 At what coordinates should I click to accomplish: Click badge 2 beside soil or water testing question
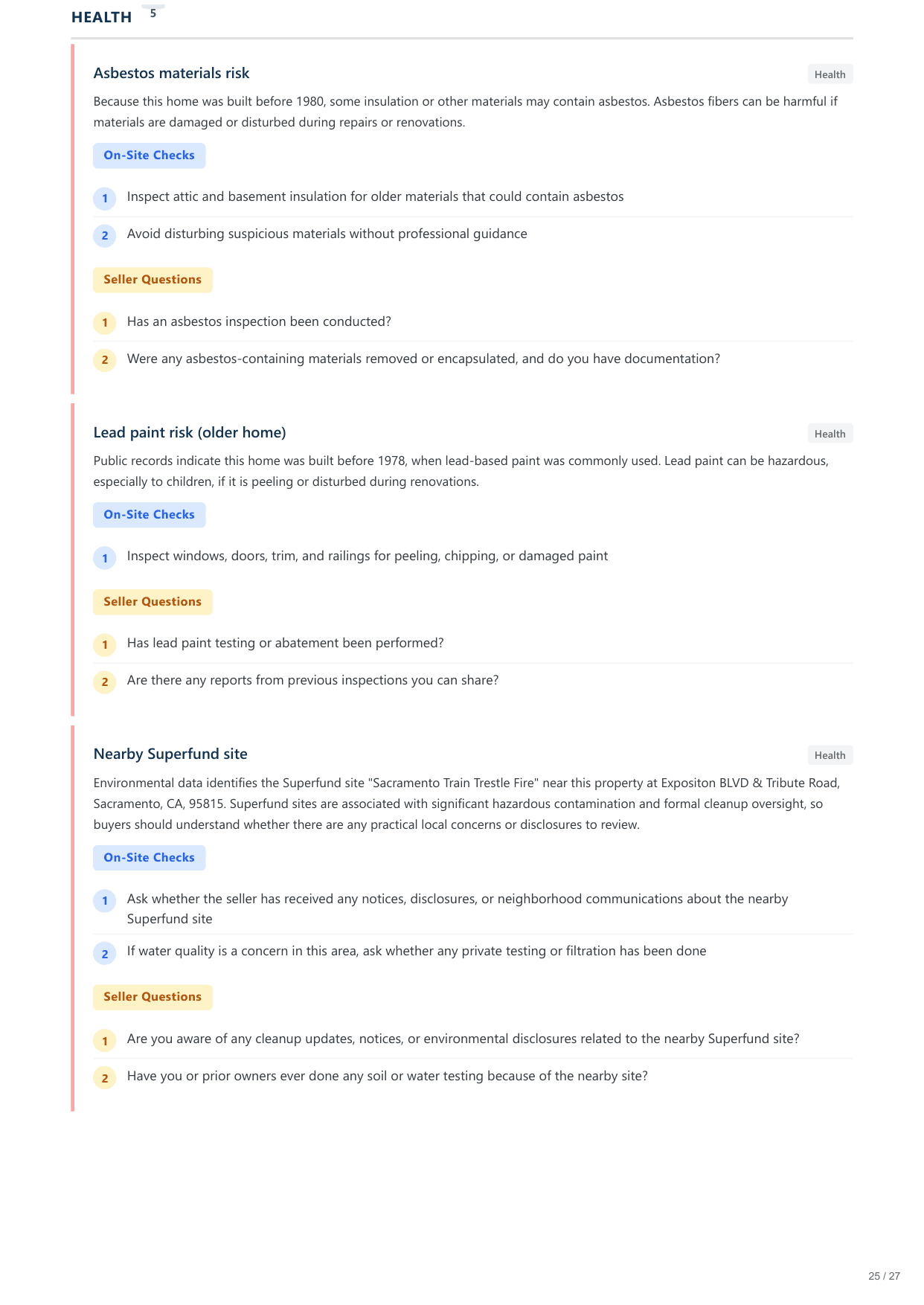pos(105,1078)
